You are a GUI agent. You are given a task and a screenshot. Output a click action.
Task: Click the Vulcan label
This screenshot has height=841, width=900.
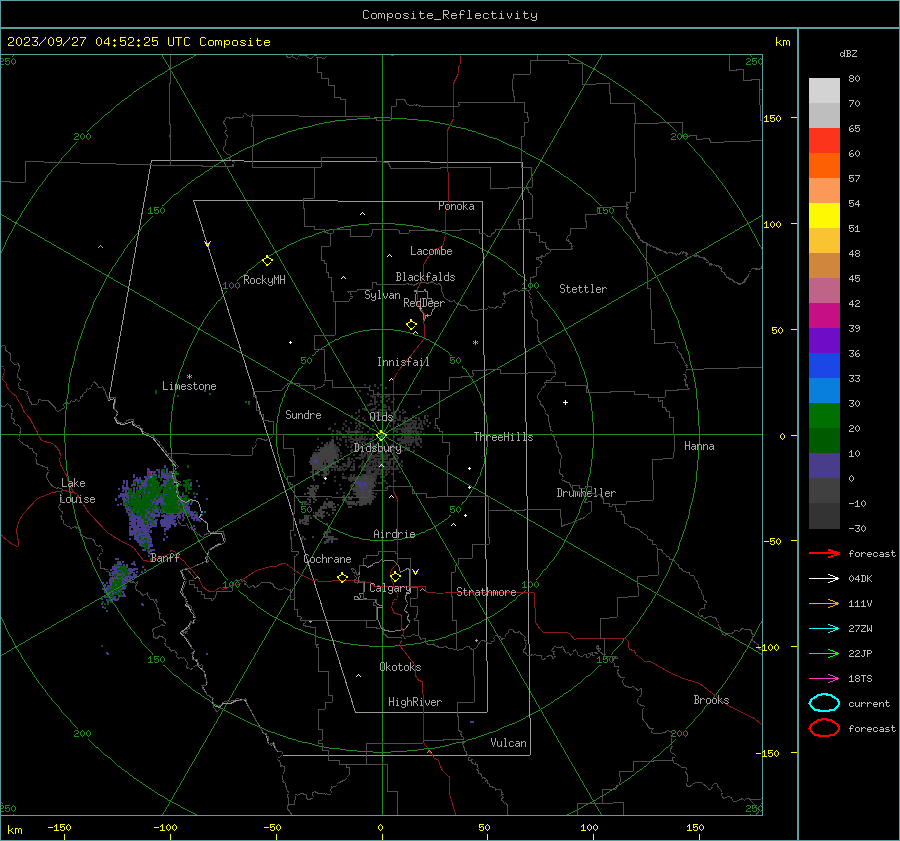click(x=508, y=743)
